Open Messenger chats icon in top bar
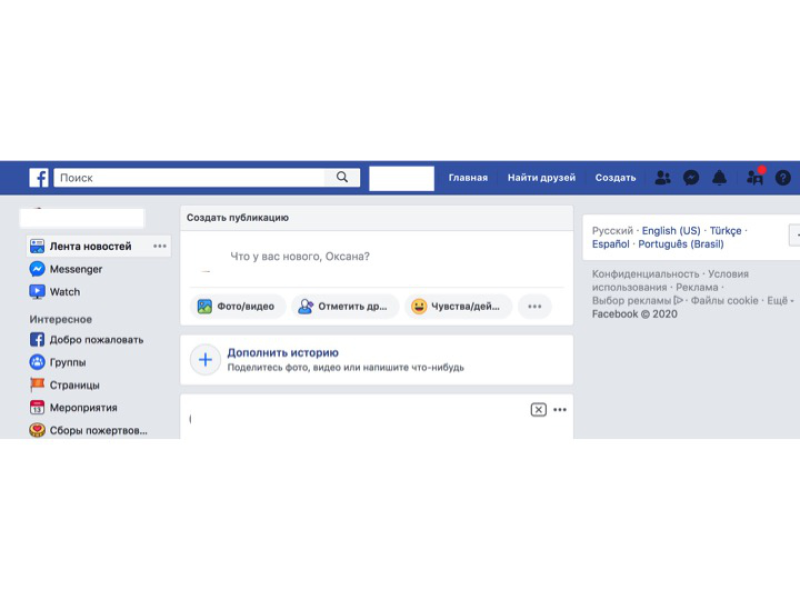 pos(691,178)
